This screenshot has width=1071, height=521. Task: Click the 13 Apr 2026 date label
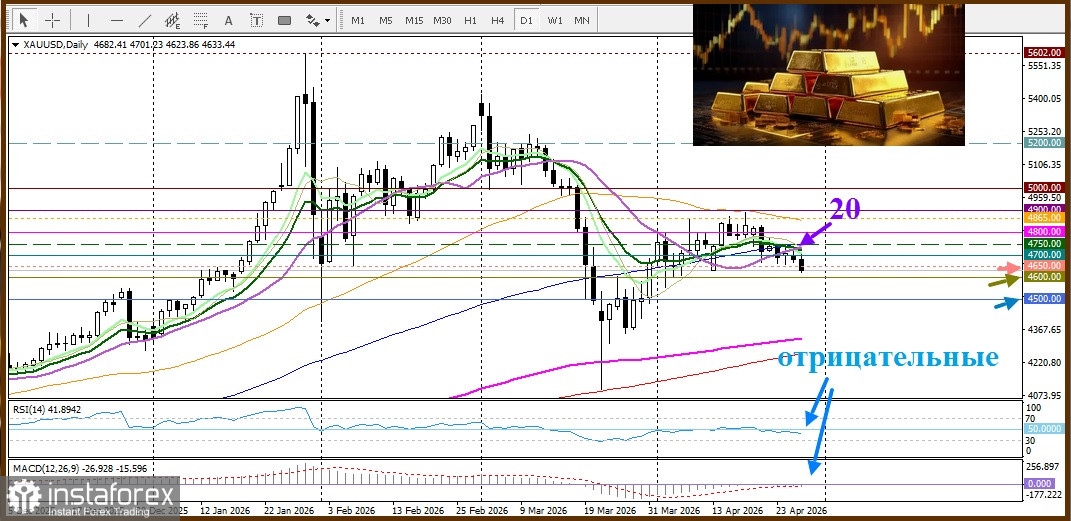point(740,511)
